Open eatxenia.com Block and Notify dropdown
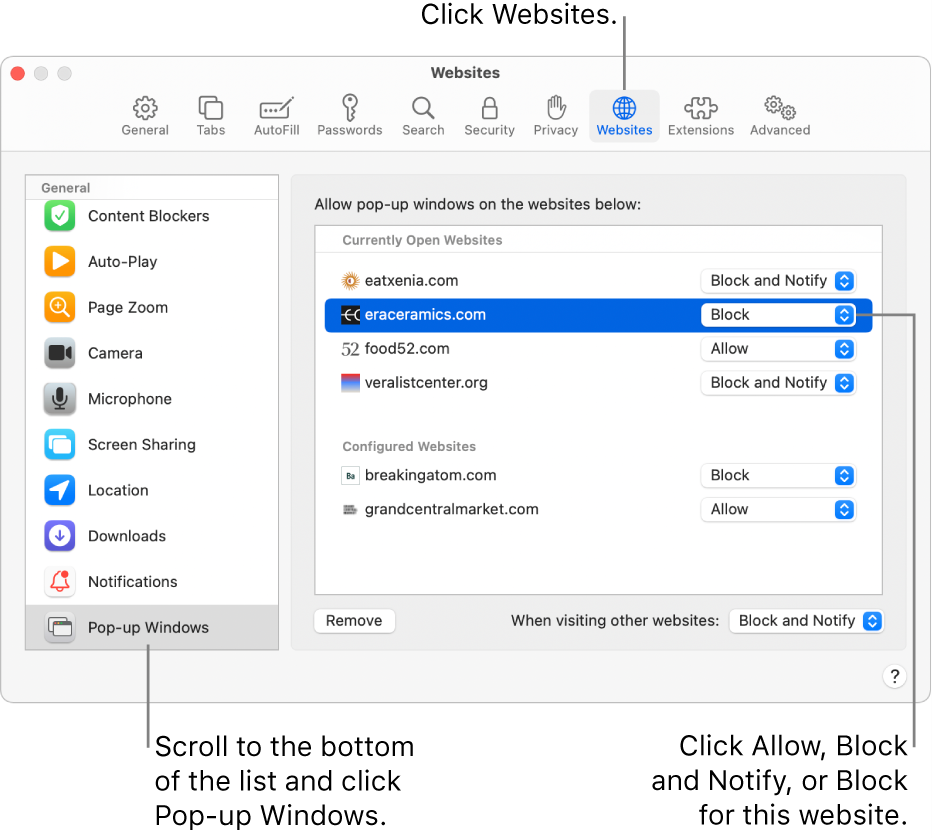 (x=778, y=281)
